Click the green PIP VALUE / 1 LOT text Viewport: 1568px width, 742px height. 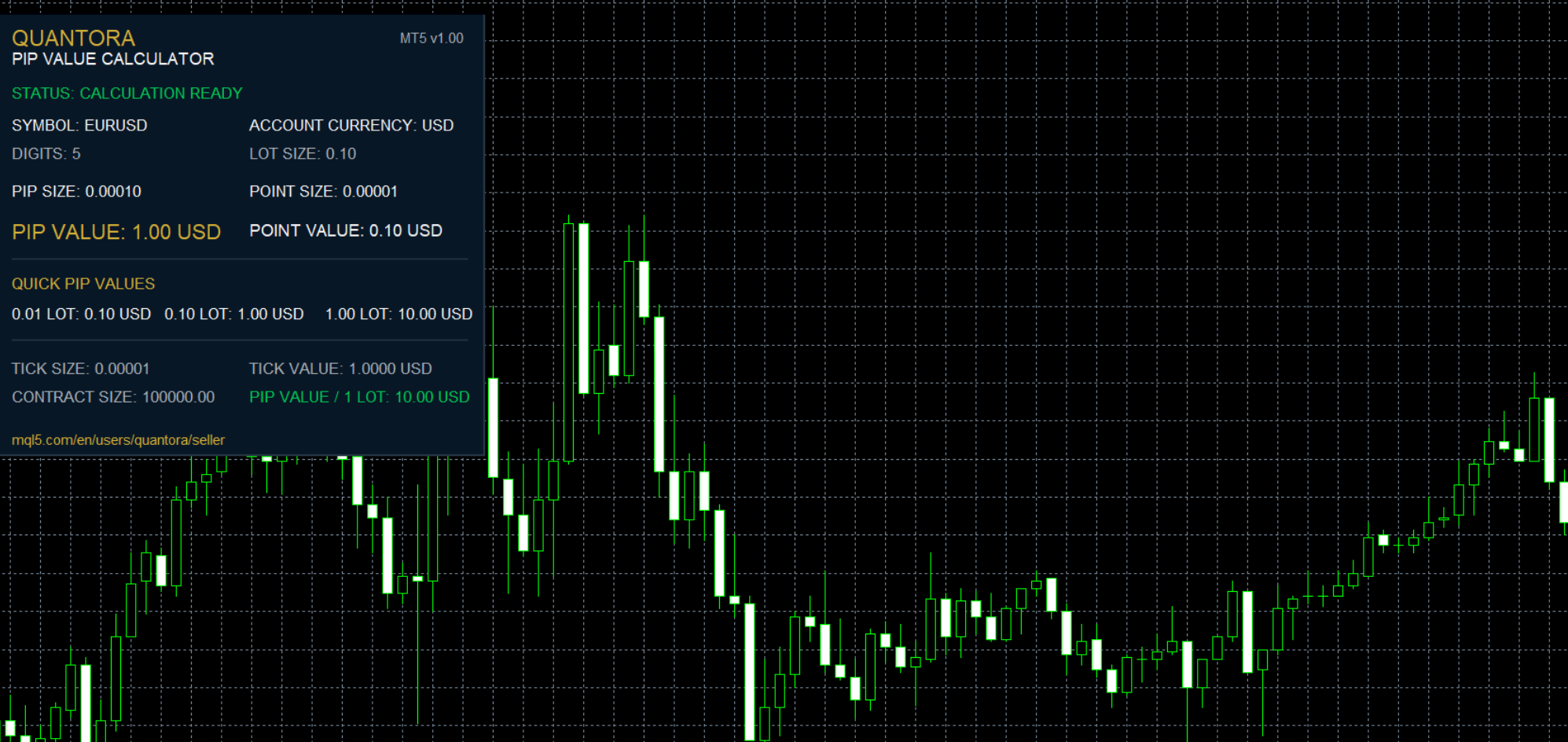tap(359, 397)
